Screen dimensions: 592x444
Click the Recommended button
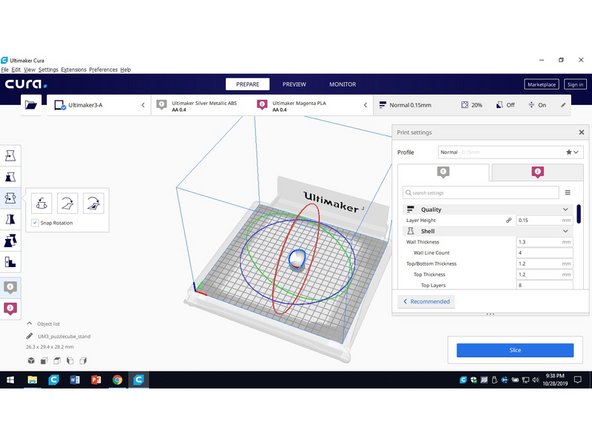coord(427,301)
